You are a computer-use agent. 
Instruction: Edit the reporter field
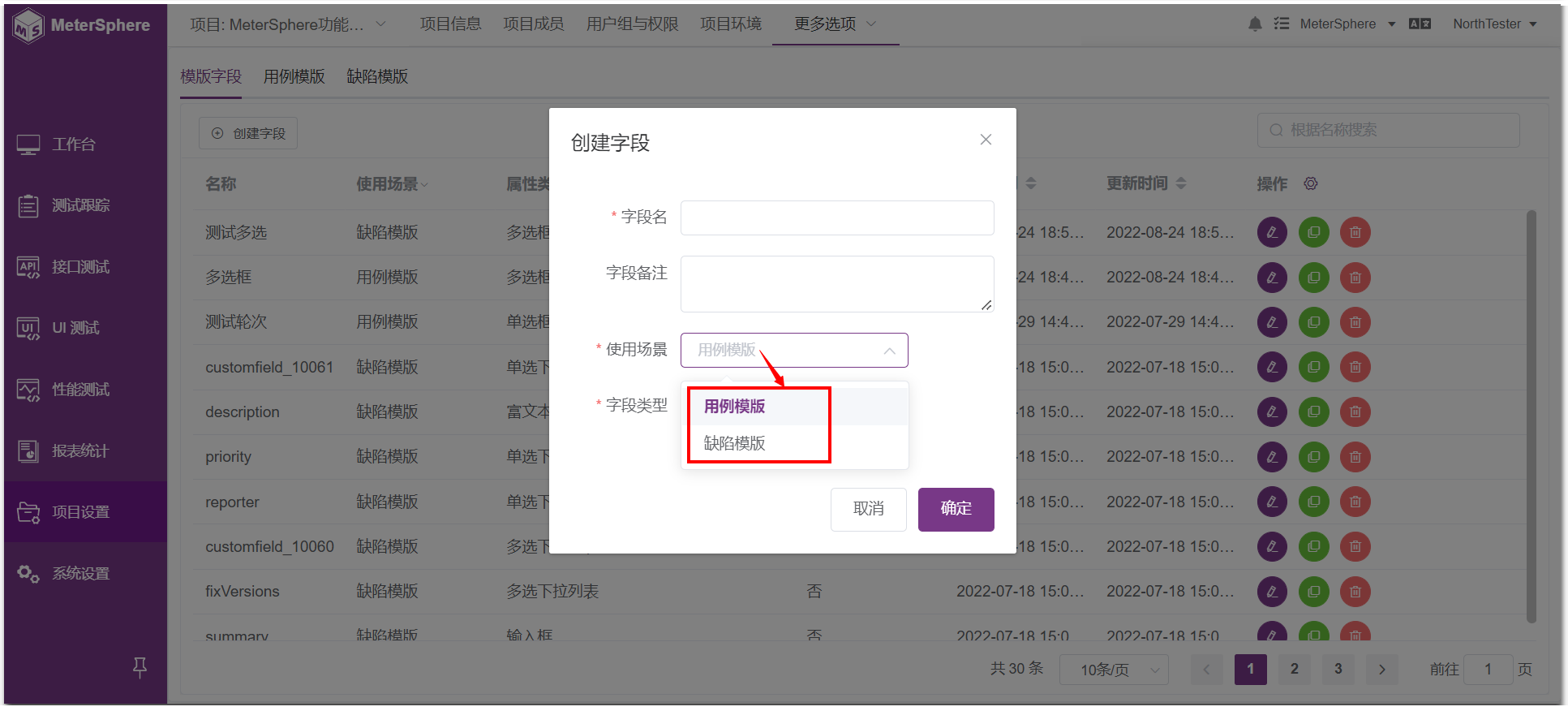(1272, 502)
